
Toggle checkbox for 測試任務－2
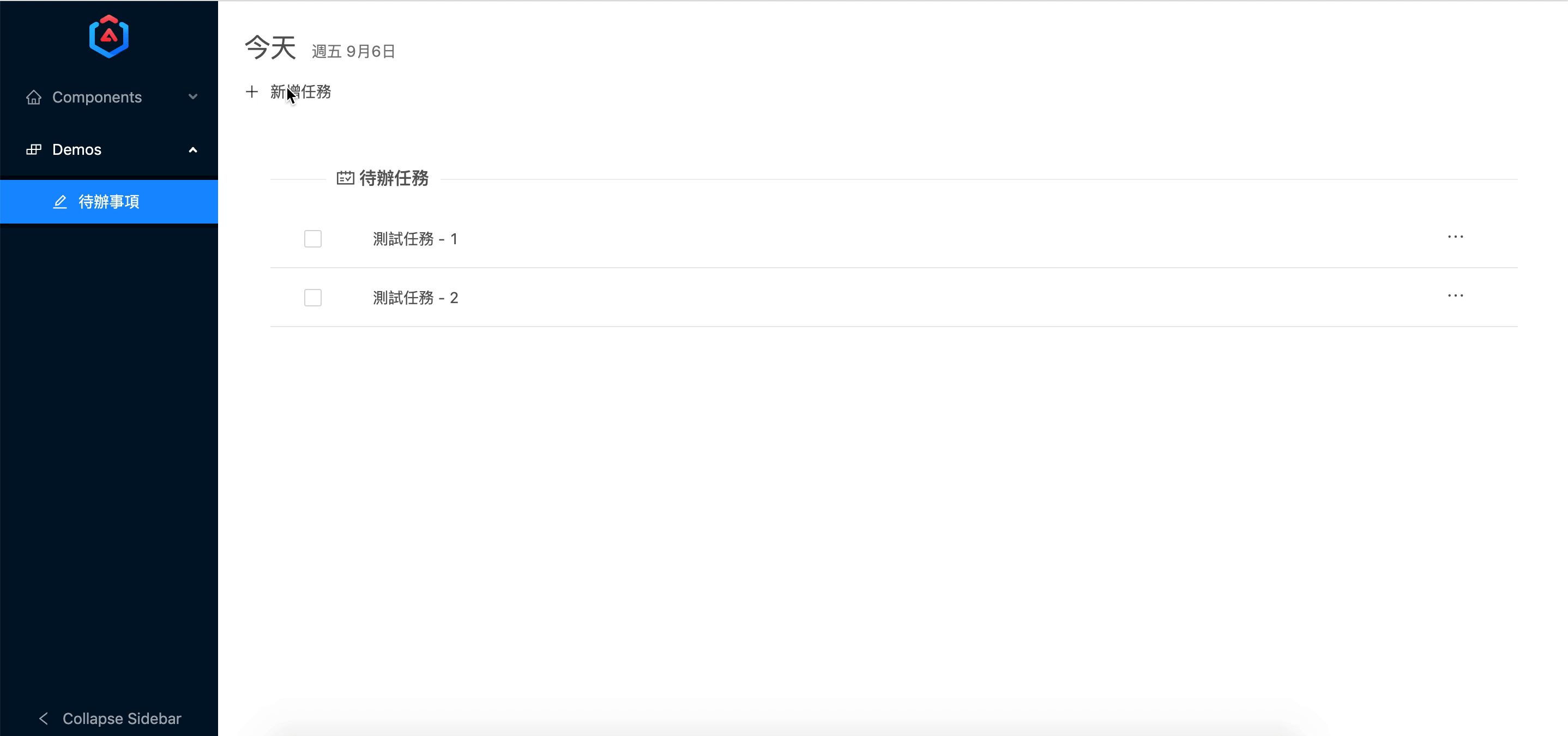click(313, 297)
